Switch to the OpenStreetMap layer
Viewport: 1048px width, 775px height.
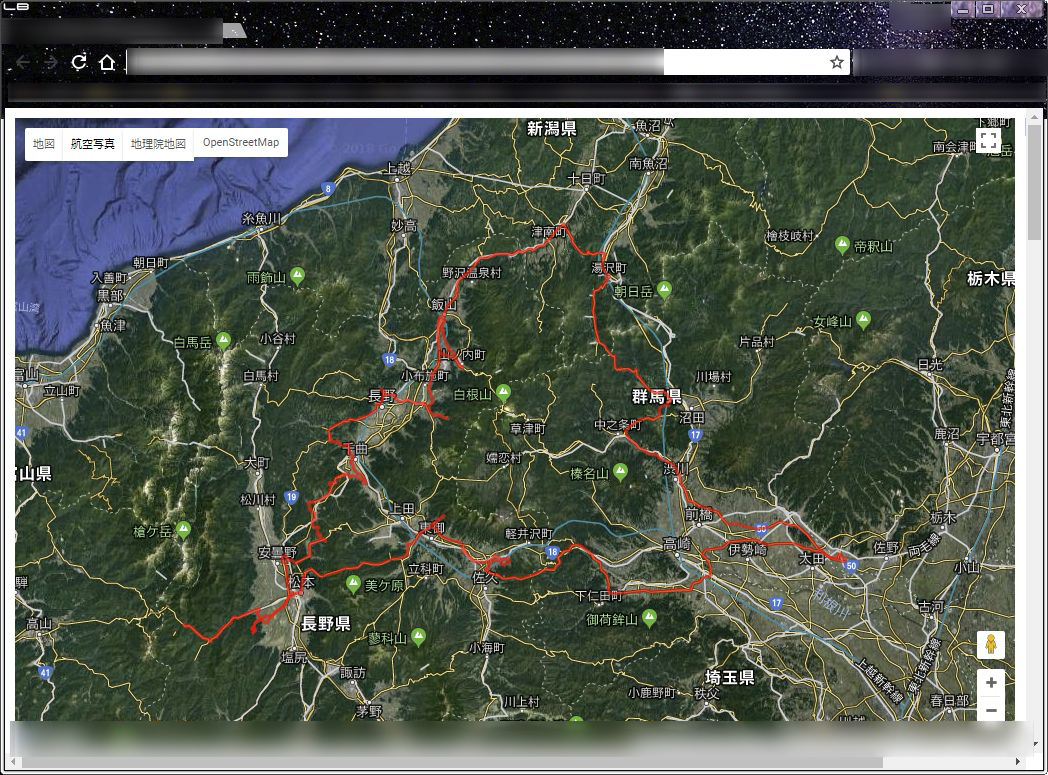(241, 142)
